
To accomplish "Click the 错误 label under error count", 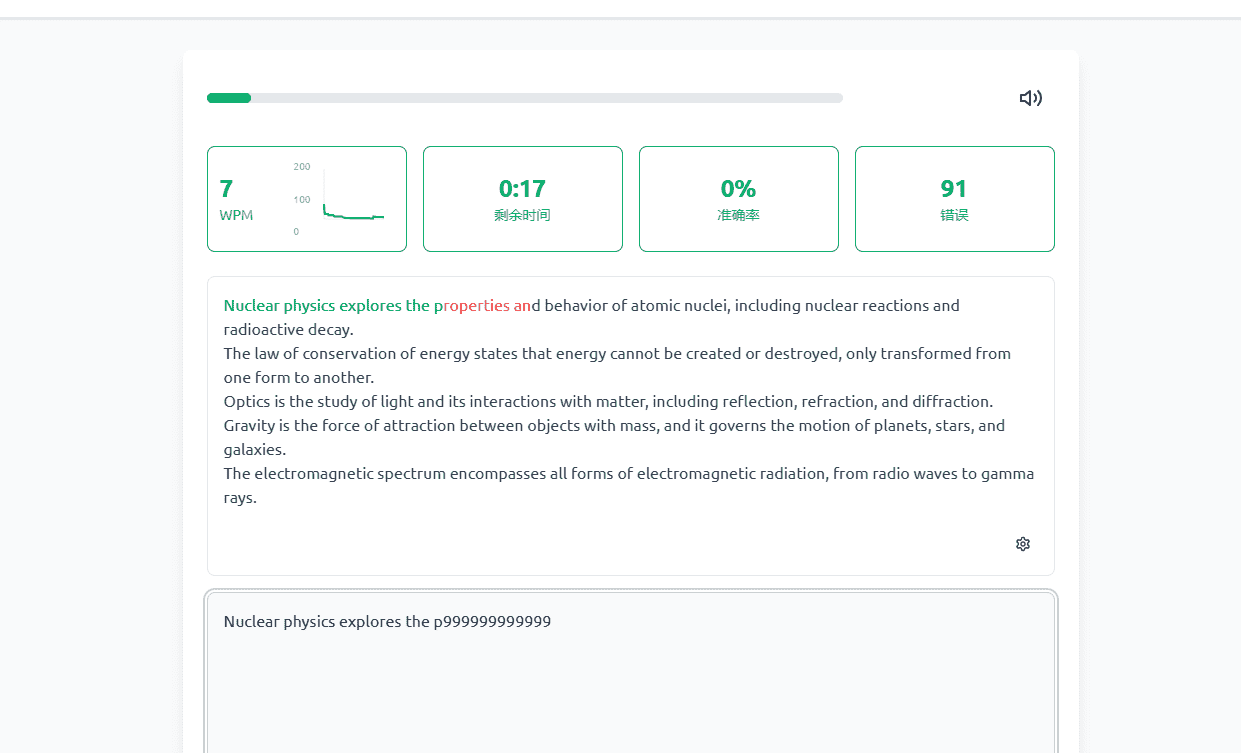I will (x=954, y=215).
